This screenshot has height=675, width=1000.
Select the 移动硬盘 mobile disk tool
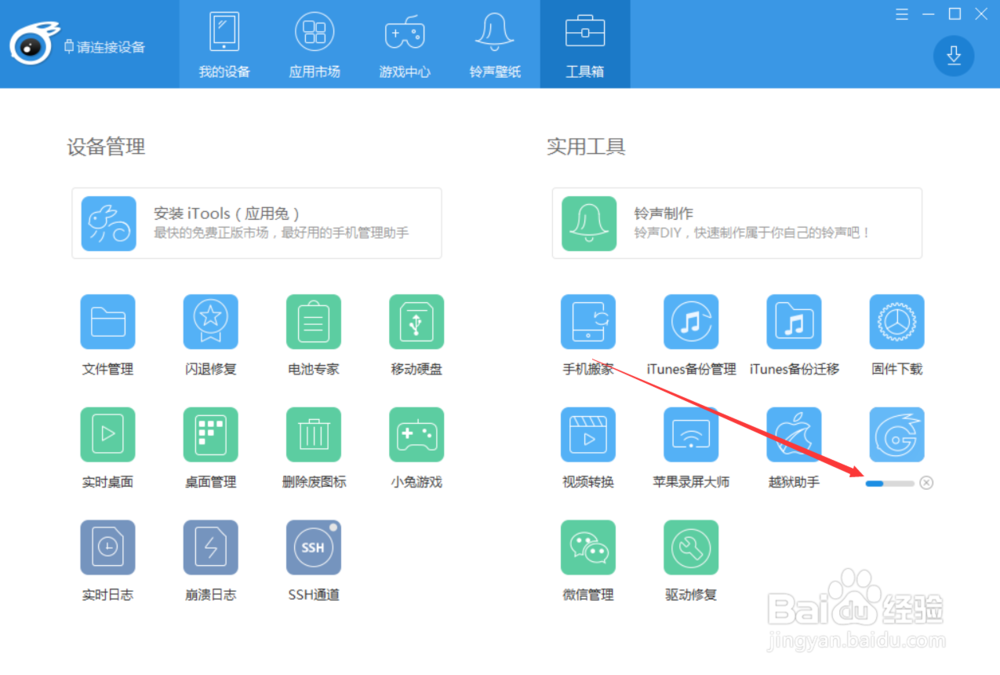[x=416, y=321]
